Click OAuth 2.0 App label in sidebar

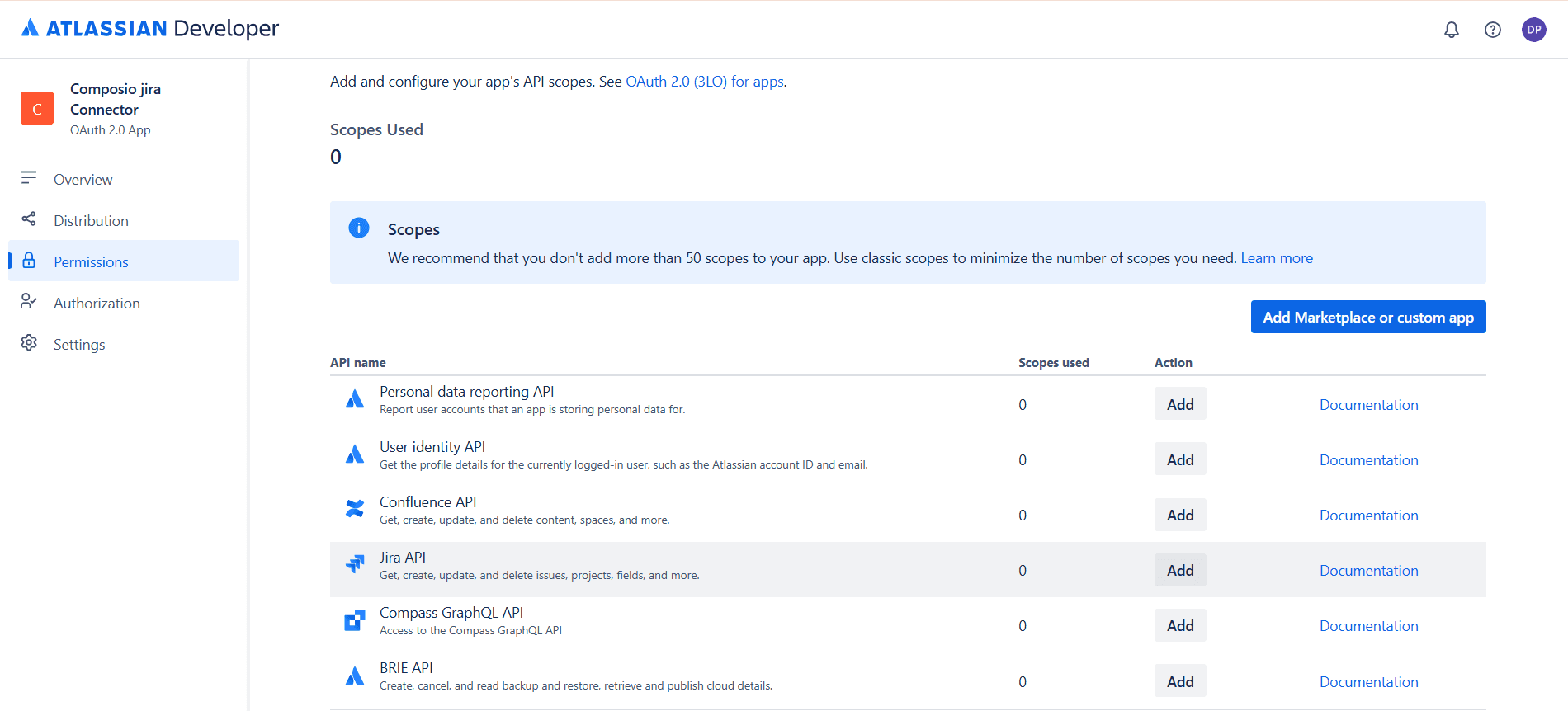[110, 130]
